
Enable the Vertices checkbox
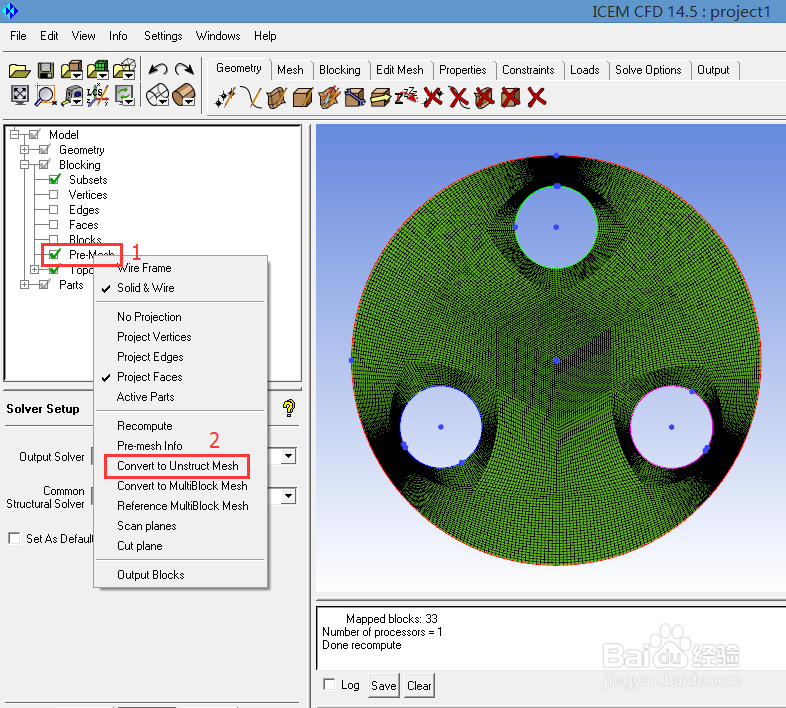click(54, 195)
